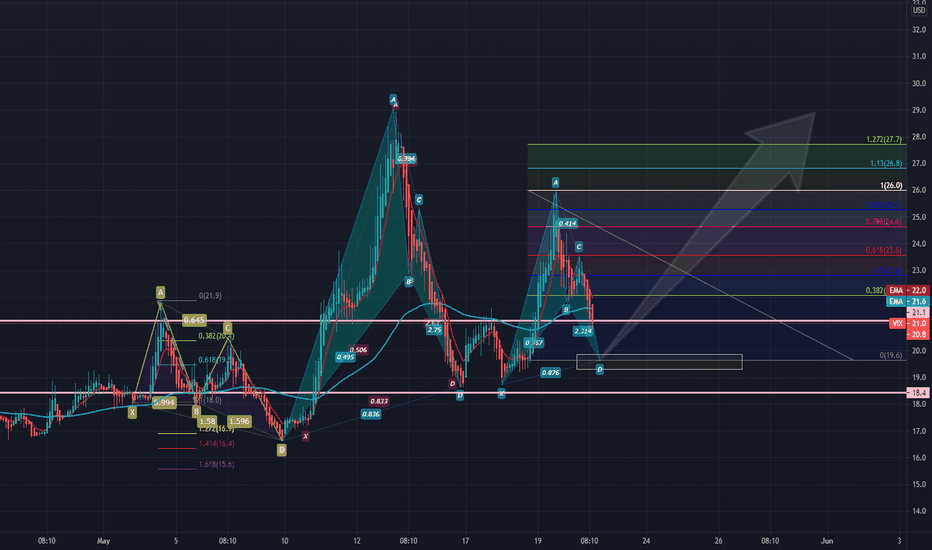
Task: Click the 0(19.6) Fibonacci base label
Action: 891,356
